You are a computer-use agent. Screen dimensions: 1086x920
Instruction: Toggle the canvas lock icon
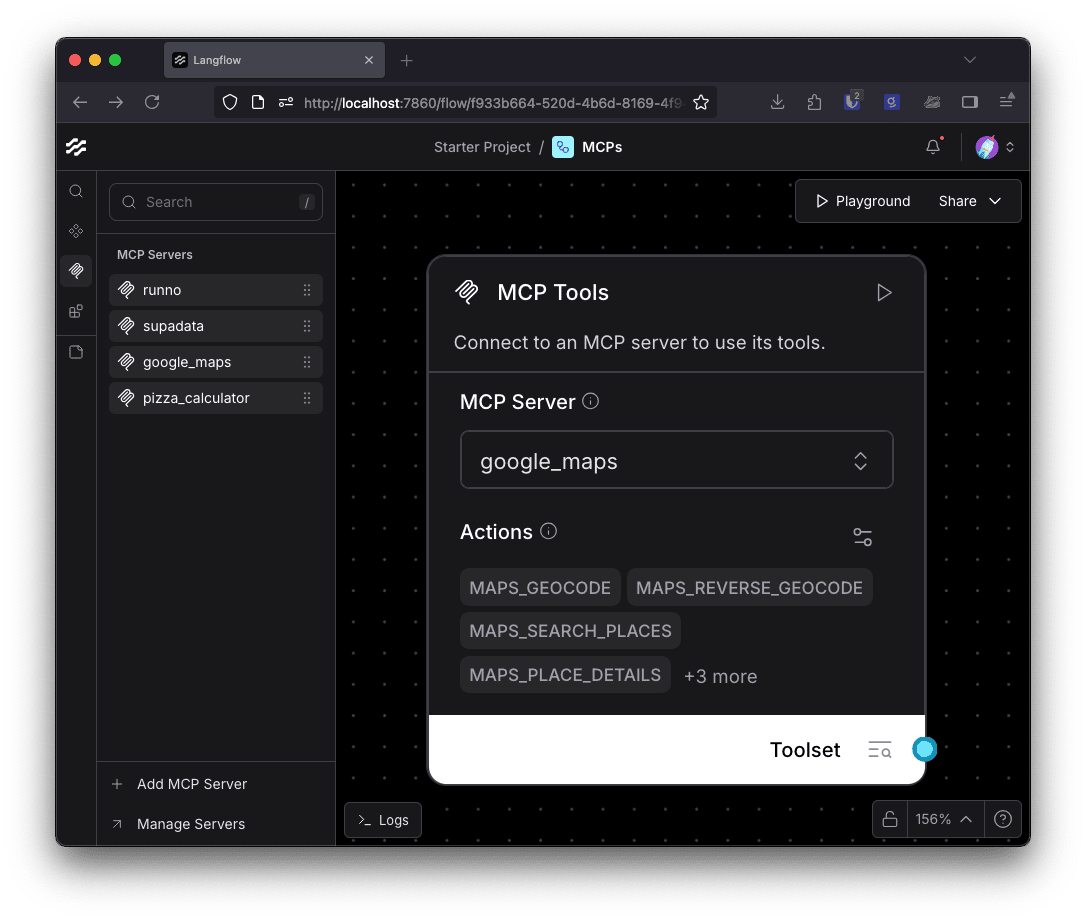point(889,820)
